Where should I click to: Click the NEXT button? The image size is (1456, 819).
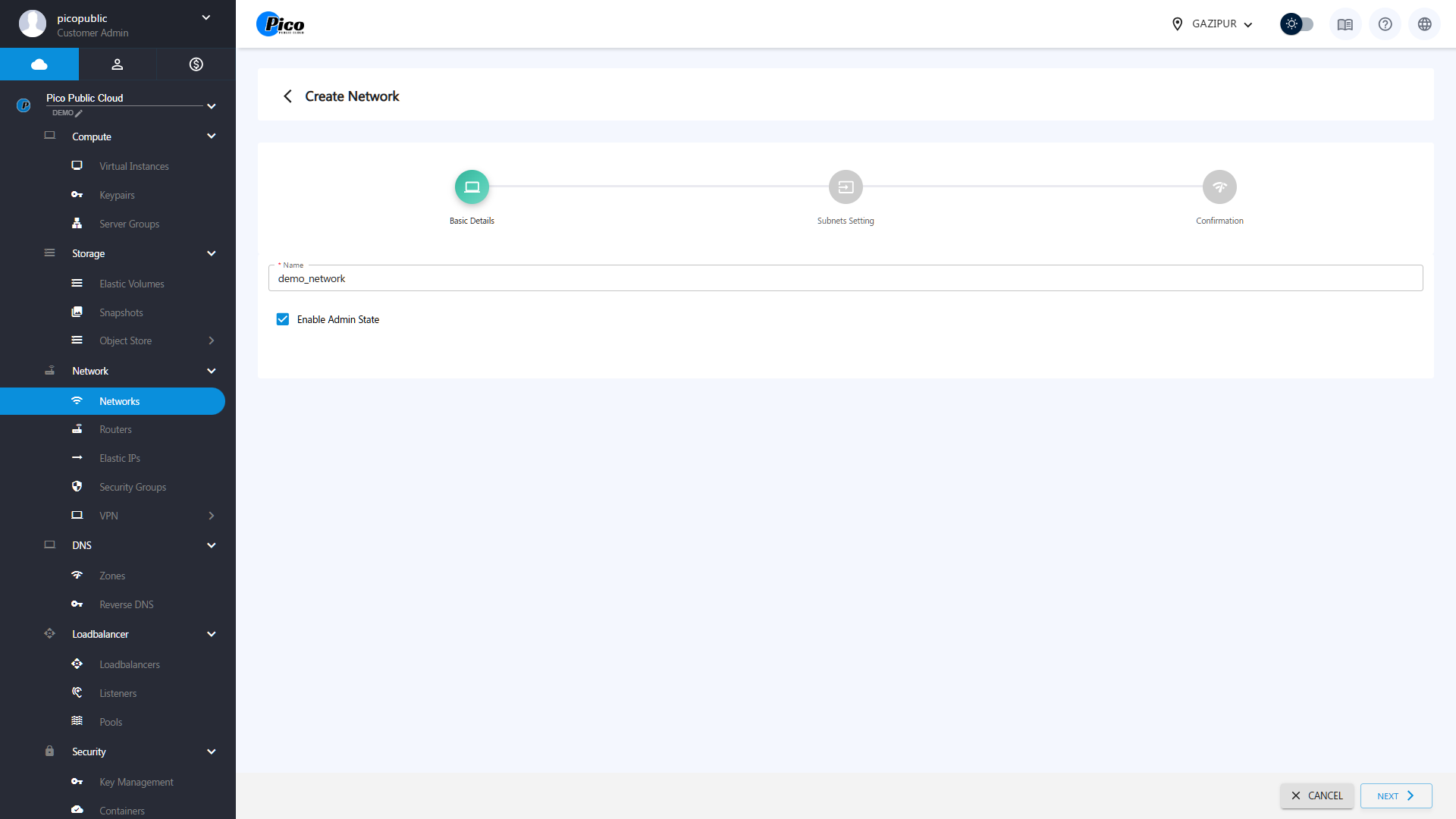(1395, 795)
